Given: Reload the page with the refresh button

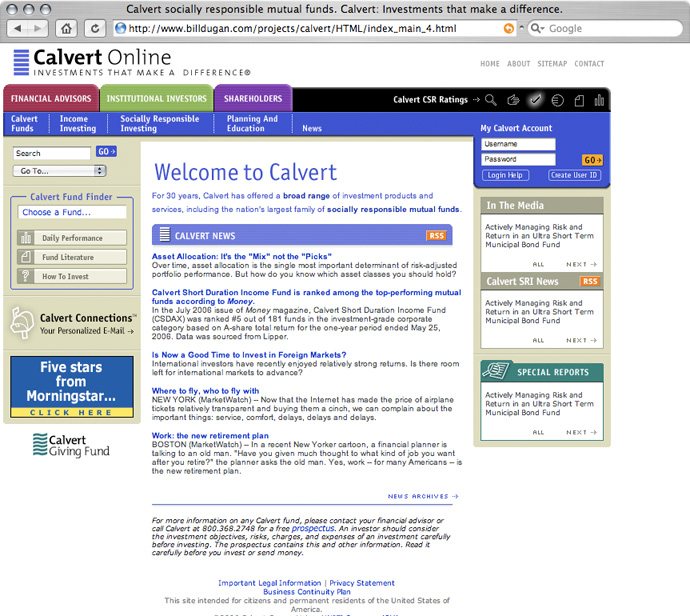Looking at the screenshot, I should coord(95,29).
